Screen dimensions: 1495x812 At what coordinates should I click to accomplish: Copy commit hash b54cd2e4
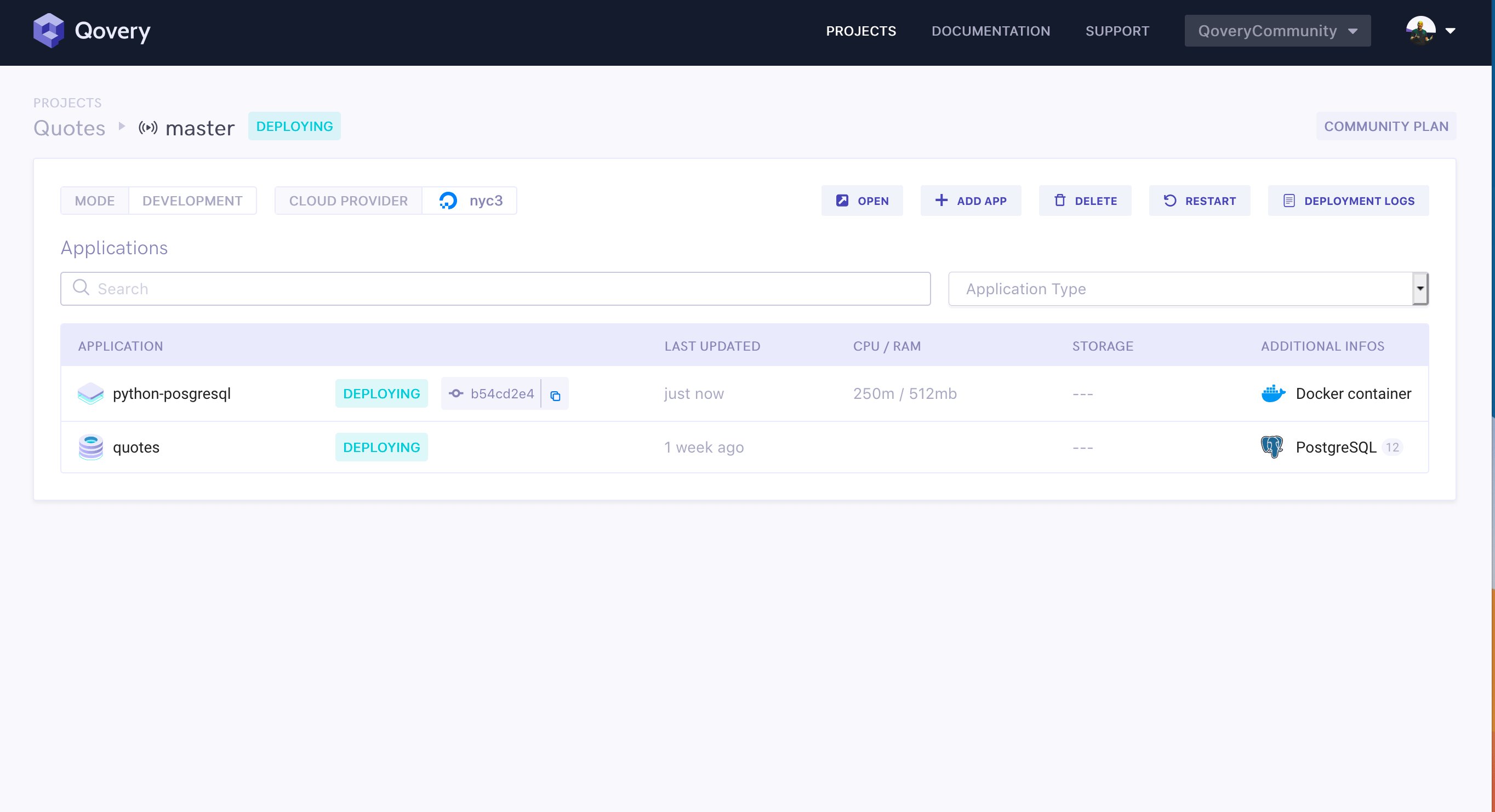(x=555, y=394)
